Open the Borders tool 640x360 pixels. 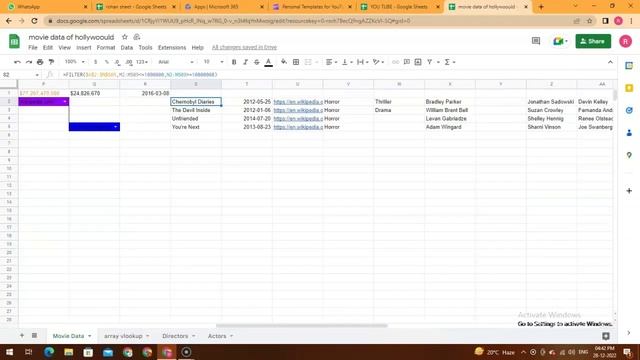click(296, 62)
